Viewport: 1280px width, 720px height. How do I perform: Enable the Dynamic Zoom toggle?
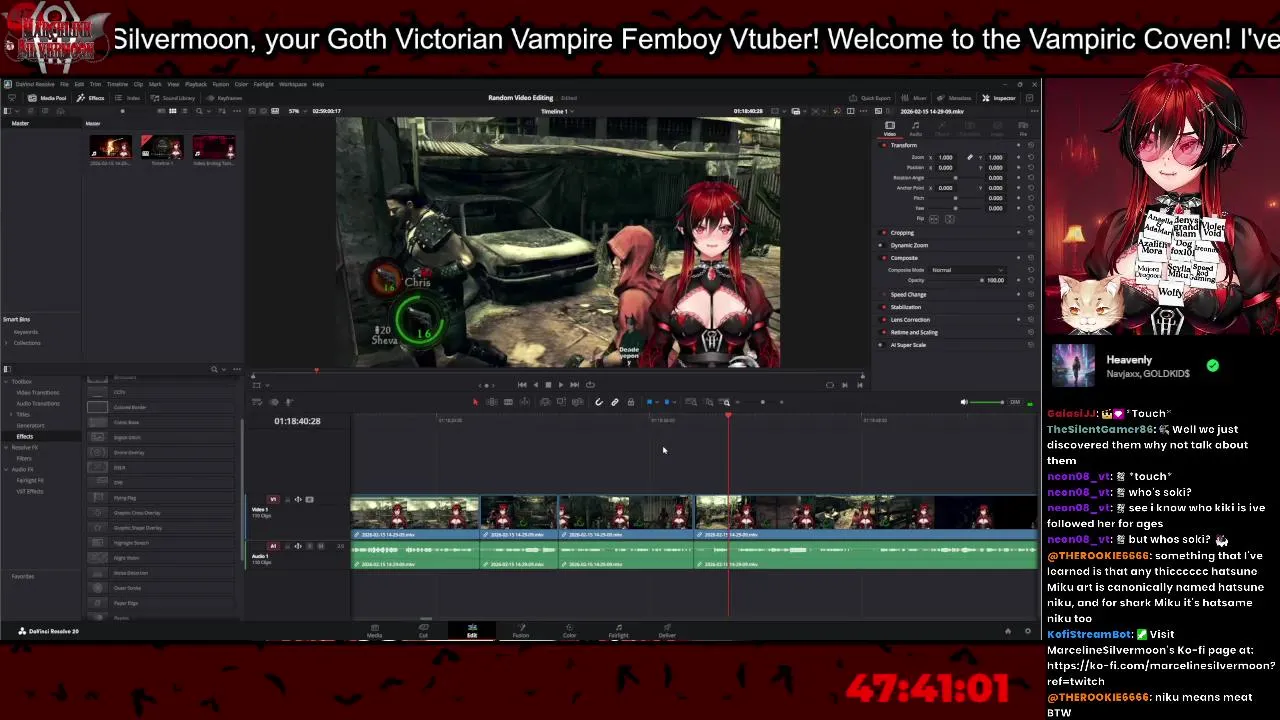[881, 245]
